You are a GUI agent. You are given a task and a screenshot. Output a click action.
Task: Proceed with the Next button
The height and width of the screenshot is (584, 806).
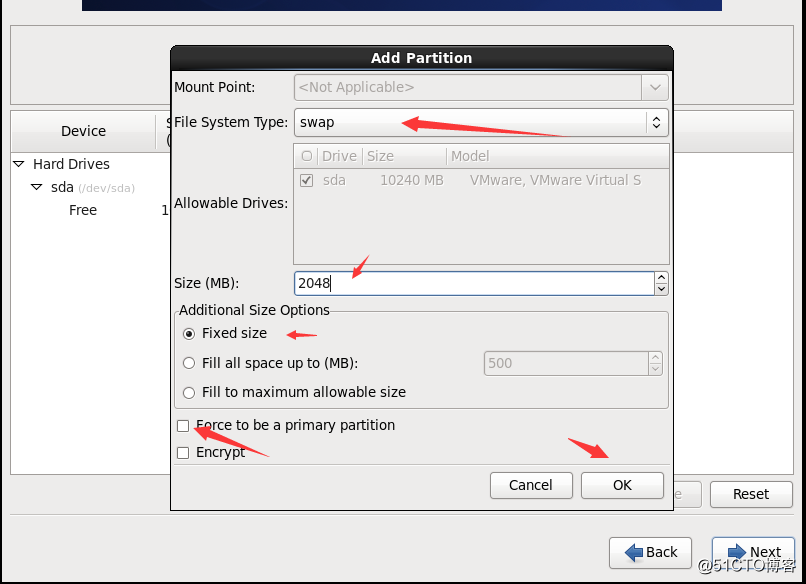753,553
